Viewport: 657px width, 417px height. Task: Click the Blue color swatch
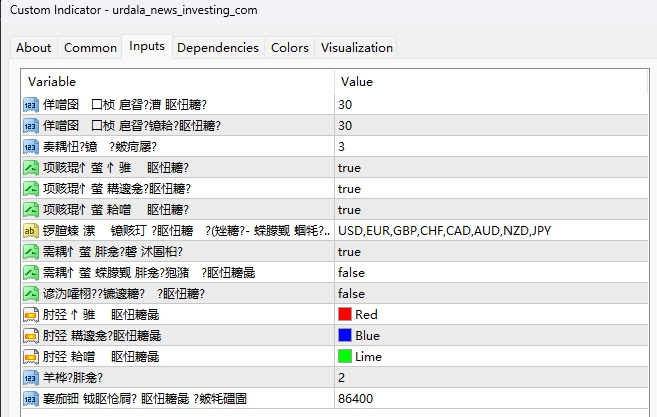[x=345, y=335]
